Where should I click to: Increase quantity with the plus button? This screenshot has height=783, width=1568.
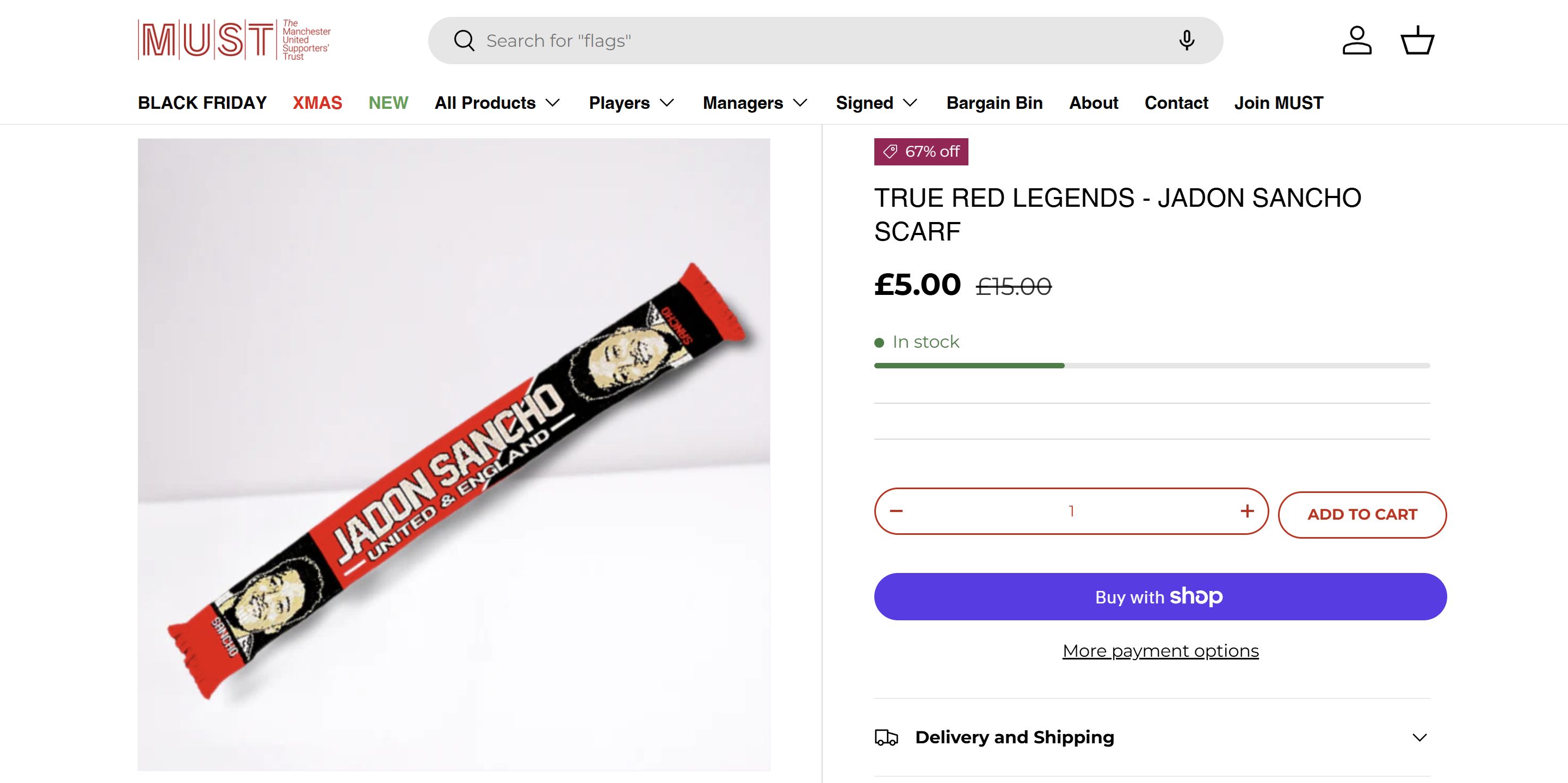click(1246, 511)
